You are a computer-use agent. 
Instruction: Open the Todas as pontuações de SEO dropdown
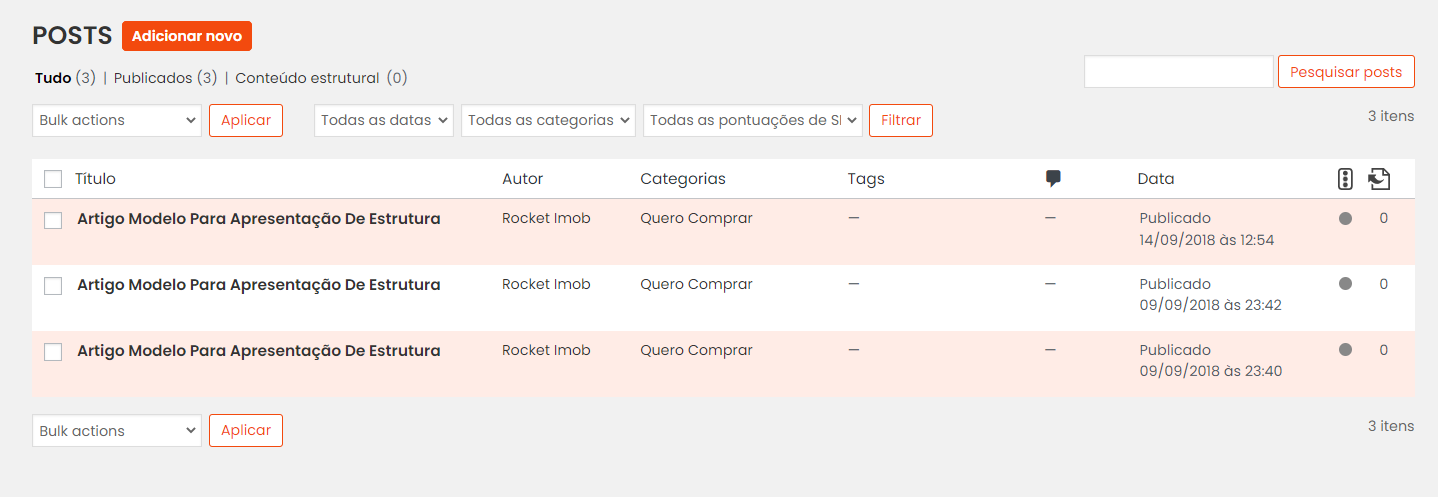pyautogui.click(x=753, y=120)
